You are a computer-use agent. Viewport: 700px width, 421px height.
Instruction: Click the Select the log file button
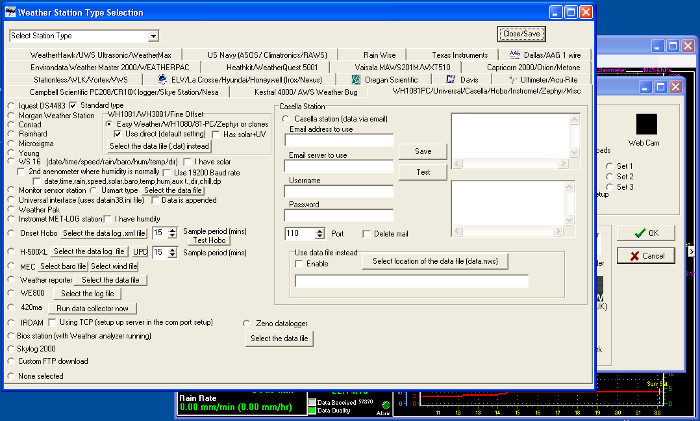pos(88,293)
